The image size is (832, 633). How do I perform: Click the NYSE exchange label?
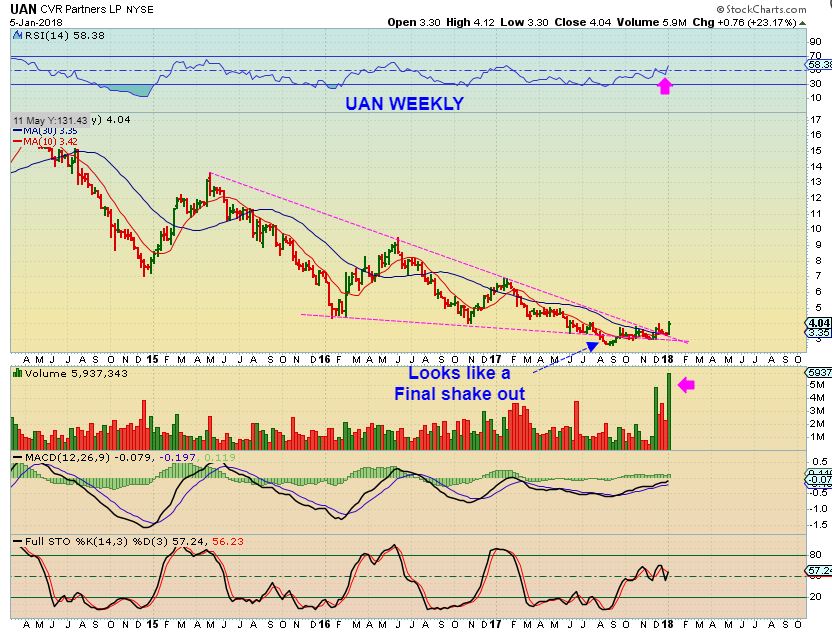pos(140,10)
